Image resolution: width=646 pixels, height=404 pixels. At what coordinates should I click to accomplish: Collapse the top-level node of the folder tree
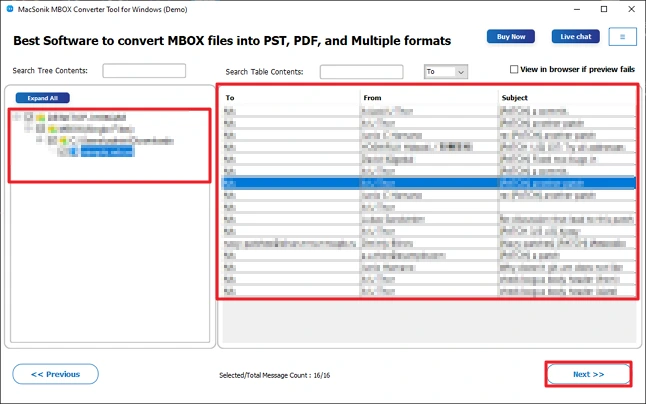[16, 117]
